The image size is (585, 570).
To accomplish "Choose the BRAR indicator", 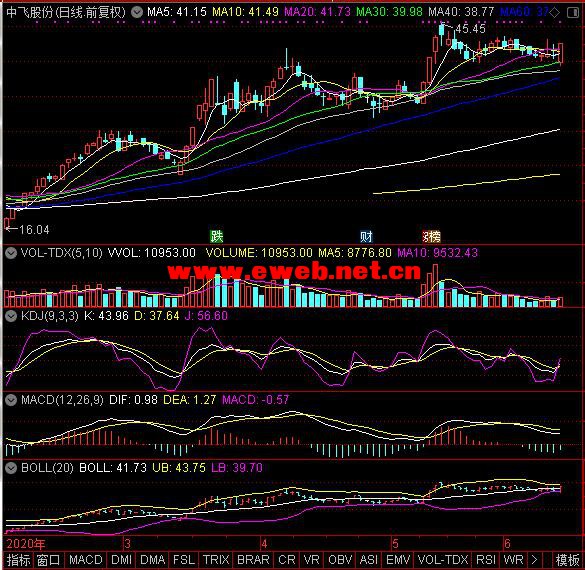I will point(253,560).
